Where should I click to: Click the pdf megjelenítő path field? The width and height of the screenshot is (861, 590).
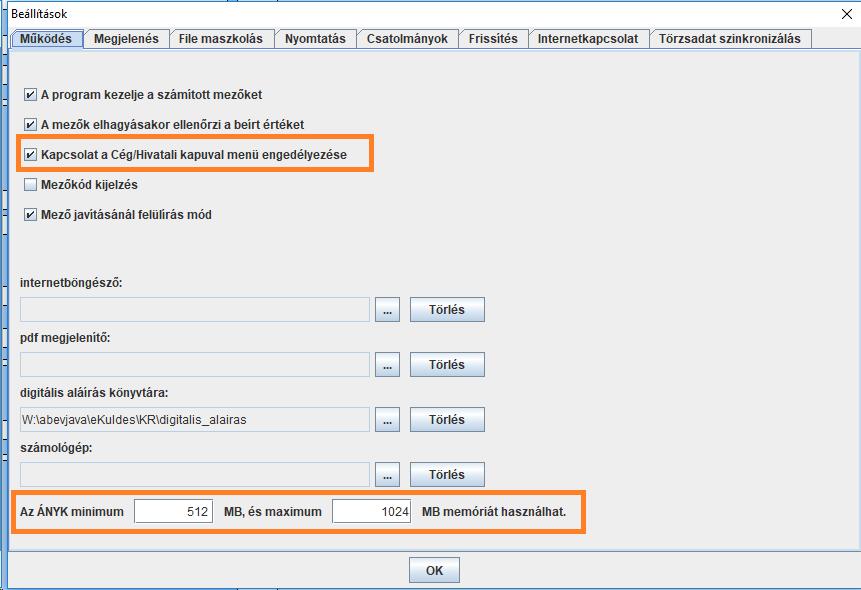click(195, 365)
